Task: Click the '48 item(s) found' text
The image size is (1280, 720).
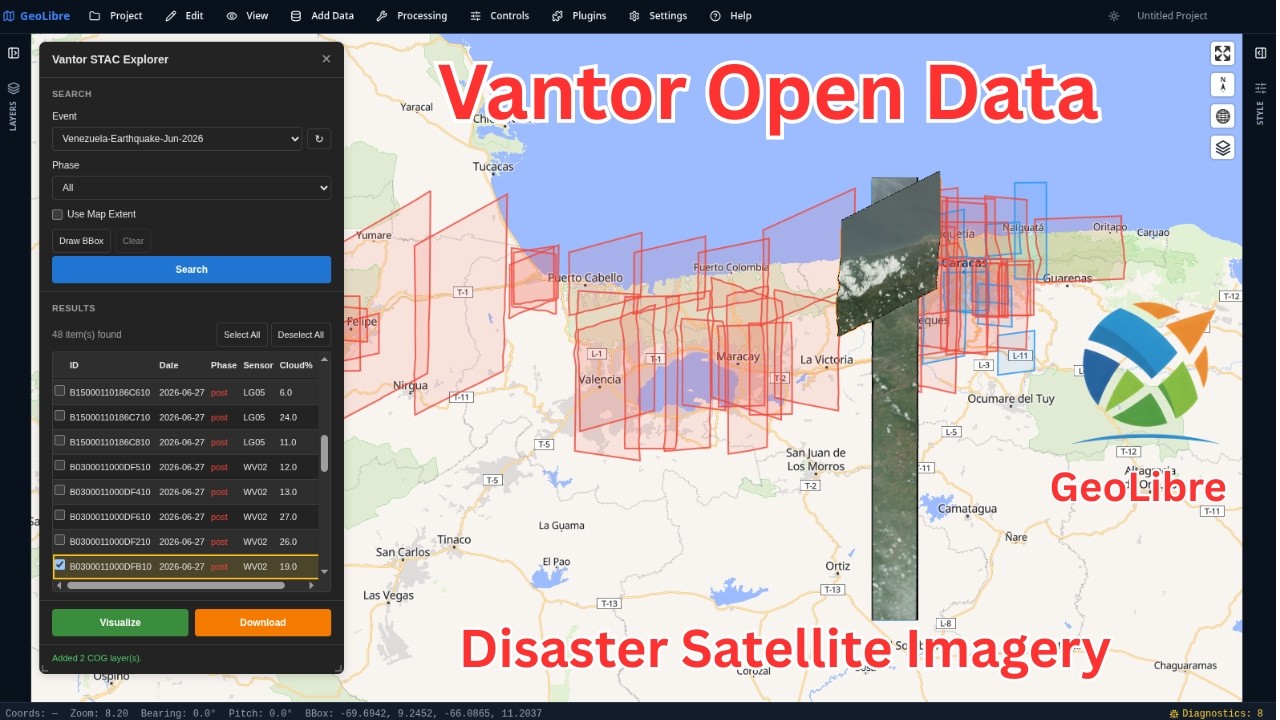Action: pos(87,335)
